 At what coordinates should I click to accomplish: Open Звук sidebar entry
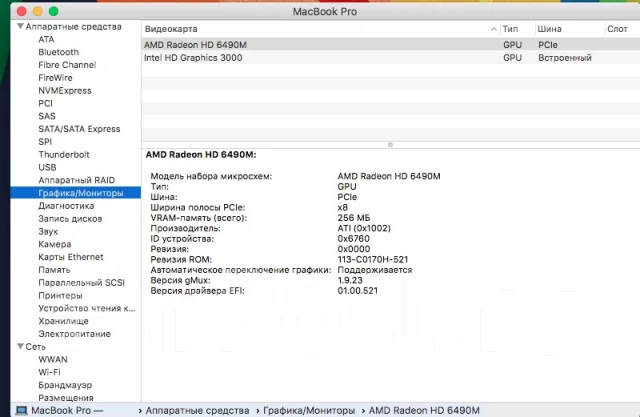(48, 231)
